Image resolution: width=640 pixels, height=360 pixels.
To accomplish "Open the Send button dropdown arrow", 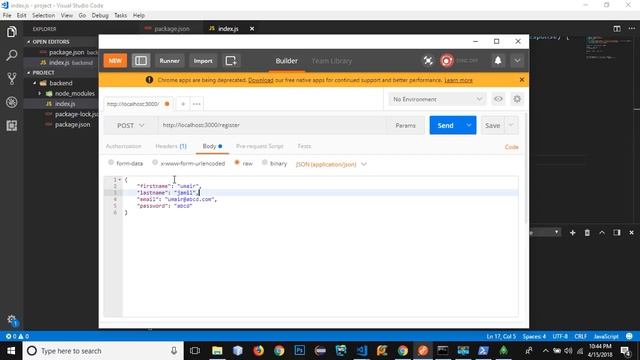I will (469, 125).
